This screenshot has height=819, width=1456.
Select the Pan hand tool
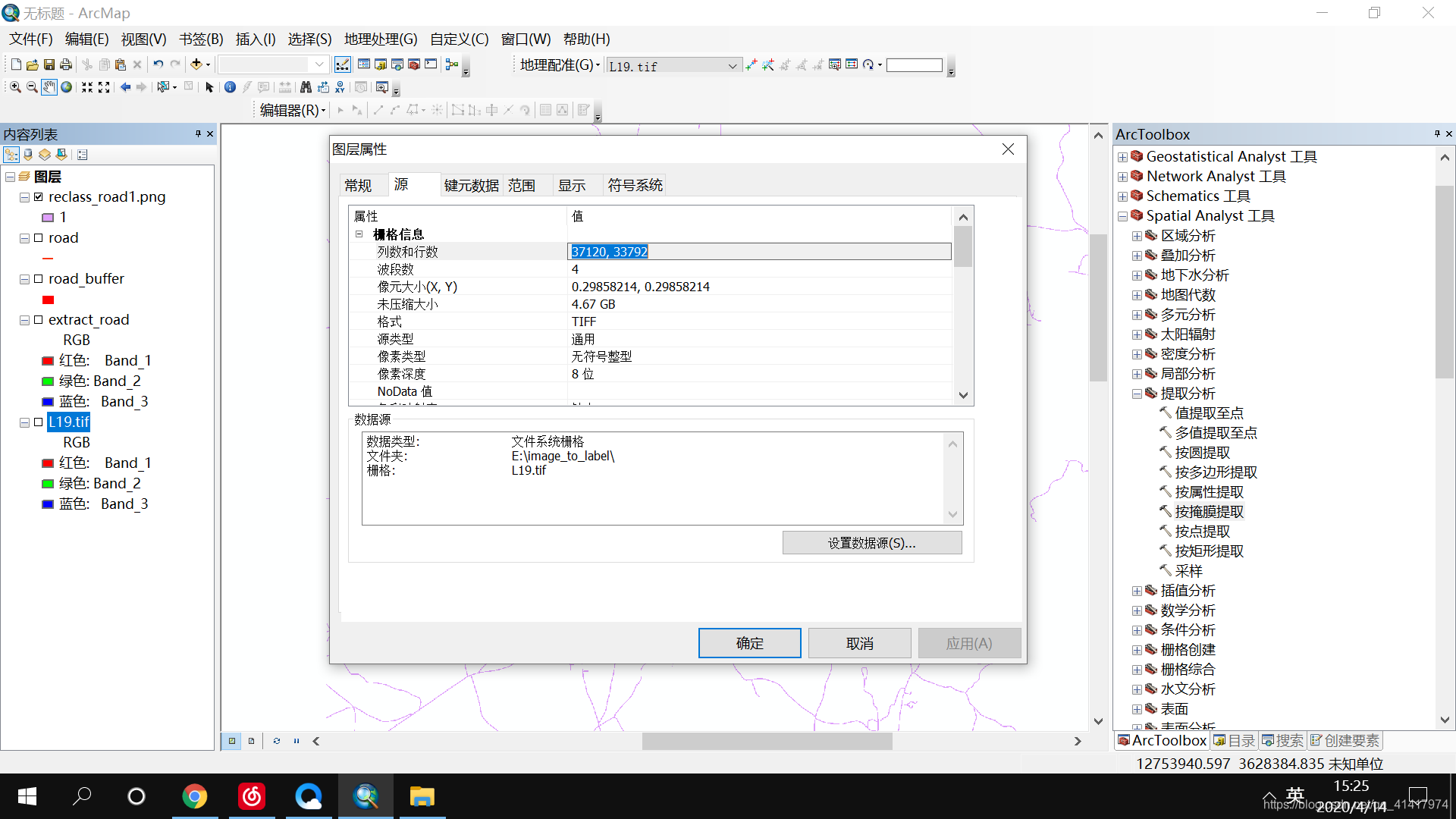click(x=49, y=87)
